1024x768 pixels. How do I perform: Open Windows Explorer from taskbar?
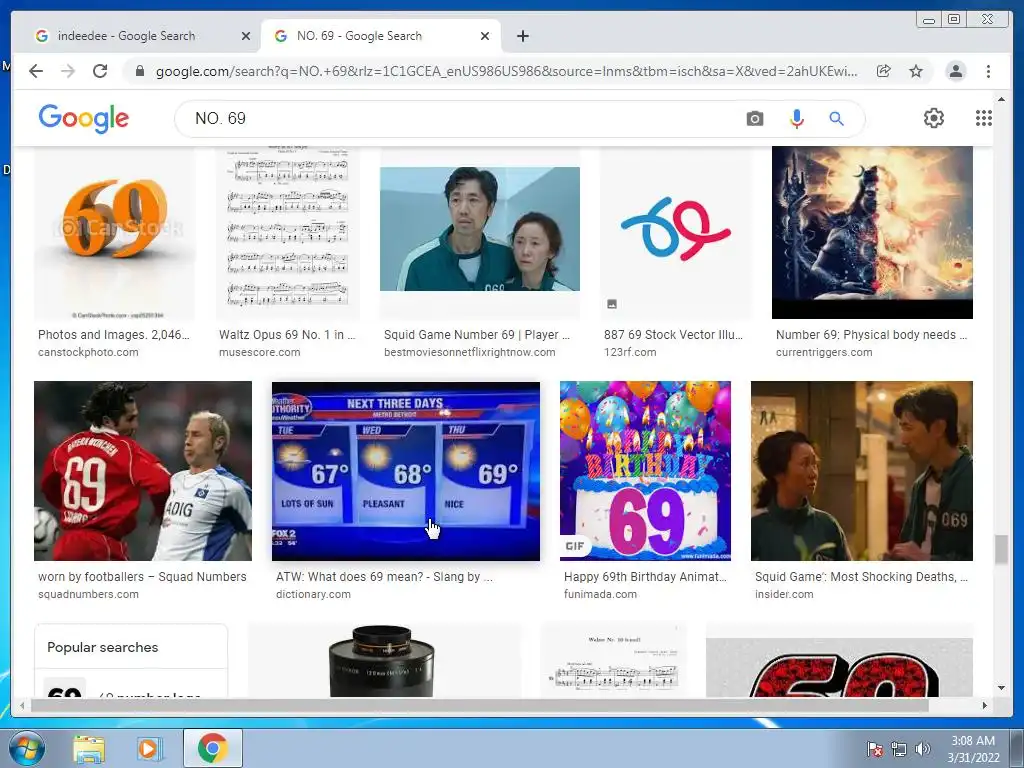tap(89, 748)
